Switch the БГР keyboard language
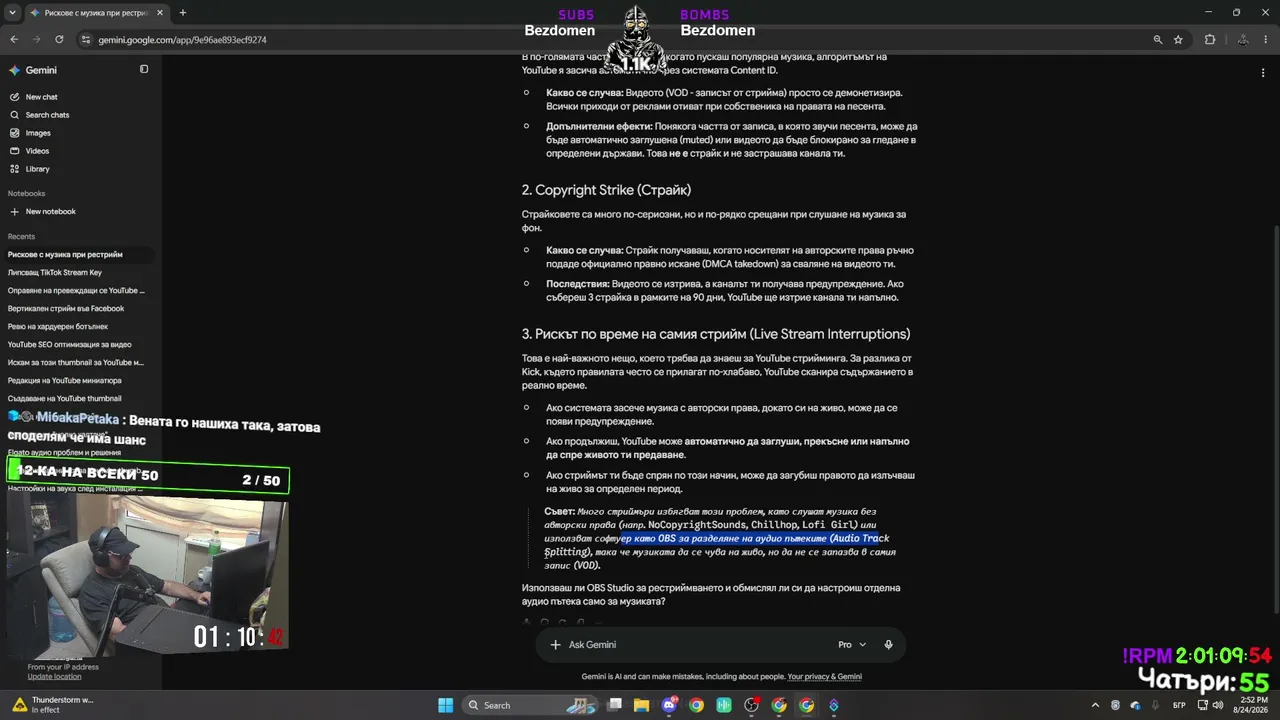The width and height of the screenshot is (1280, 720). pos(1179,705)
